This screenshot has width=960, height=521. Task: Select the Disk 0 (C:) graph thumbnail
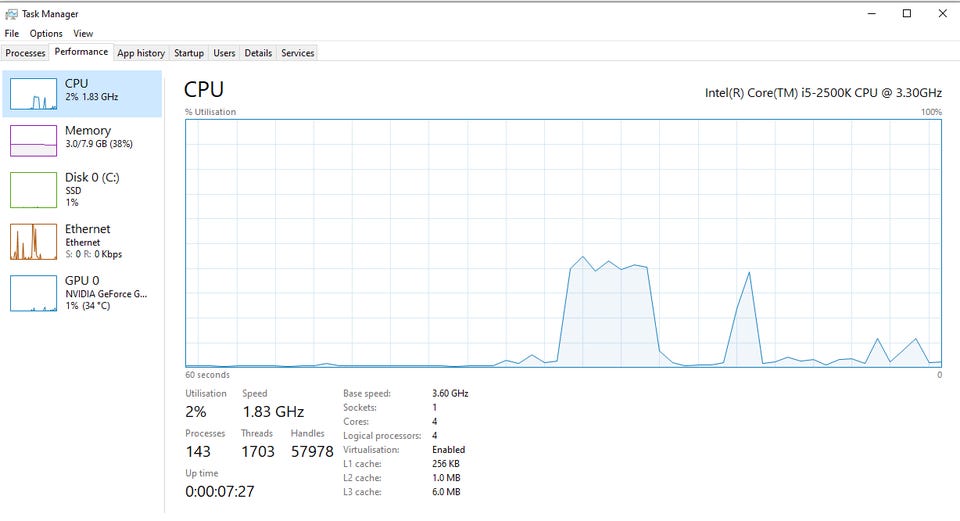33,190
